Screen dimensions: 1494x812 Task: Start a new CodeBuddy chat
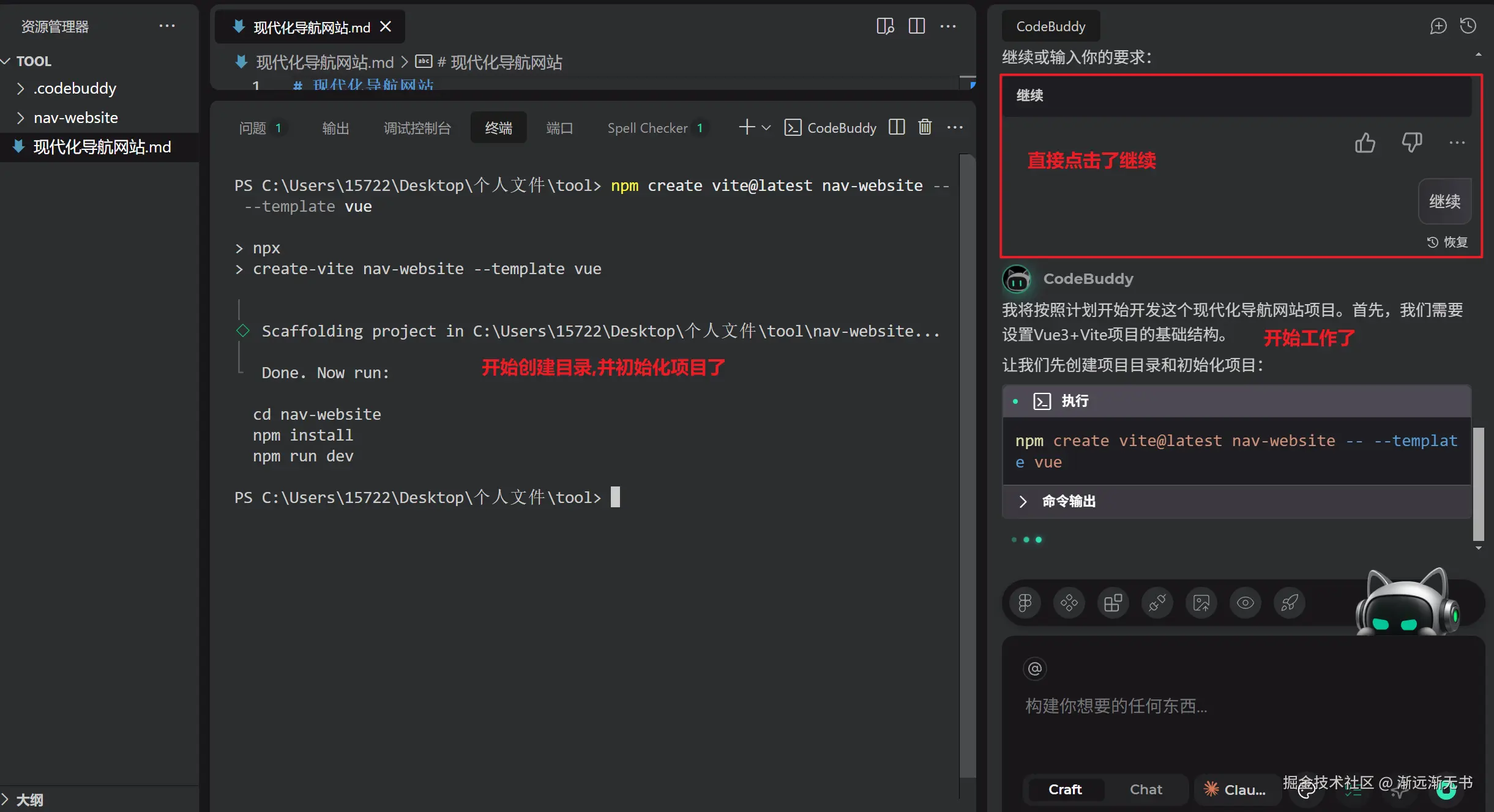point(1438,26)
